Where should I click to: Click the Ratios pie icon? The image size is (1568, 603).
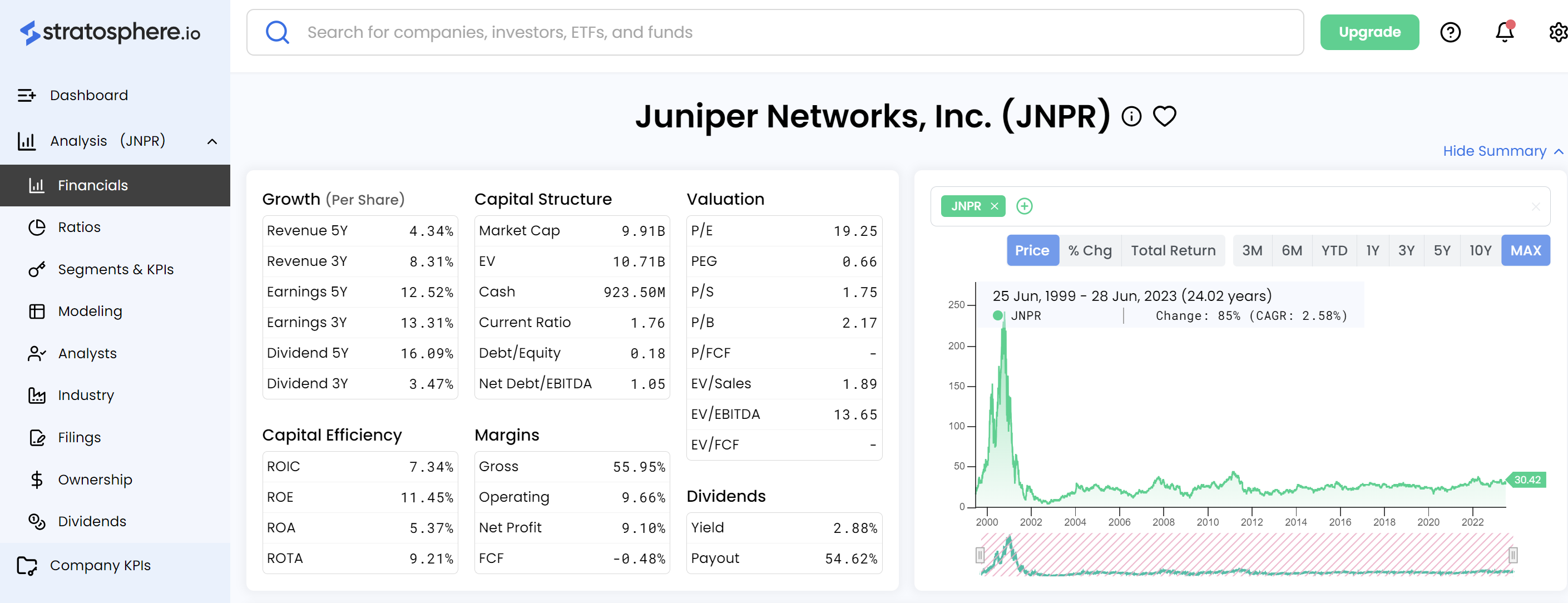(37, 227)
